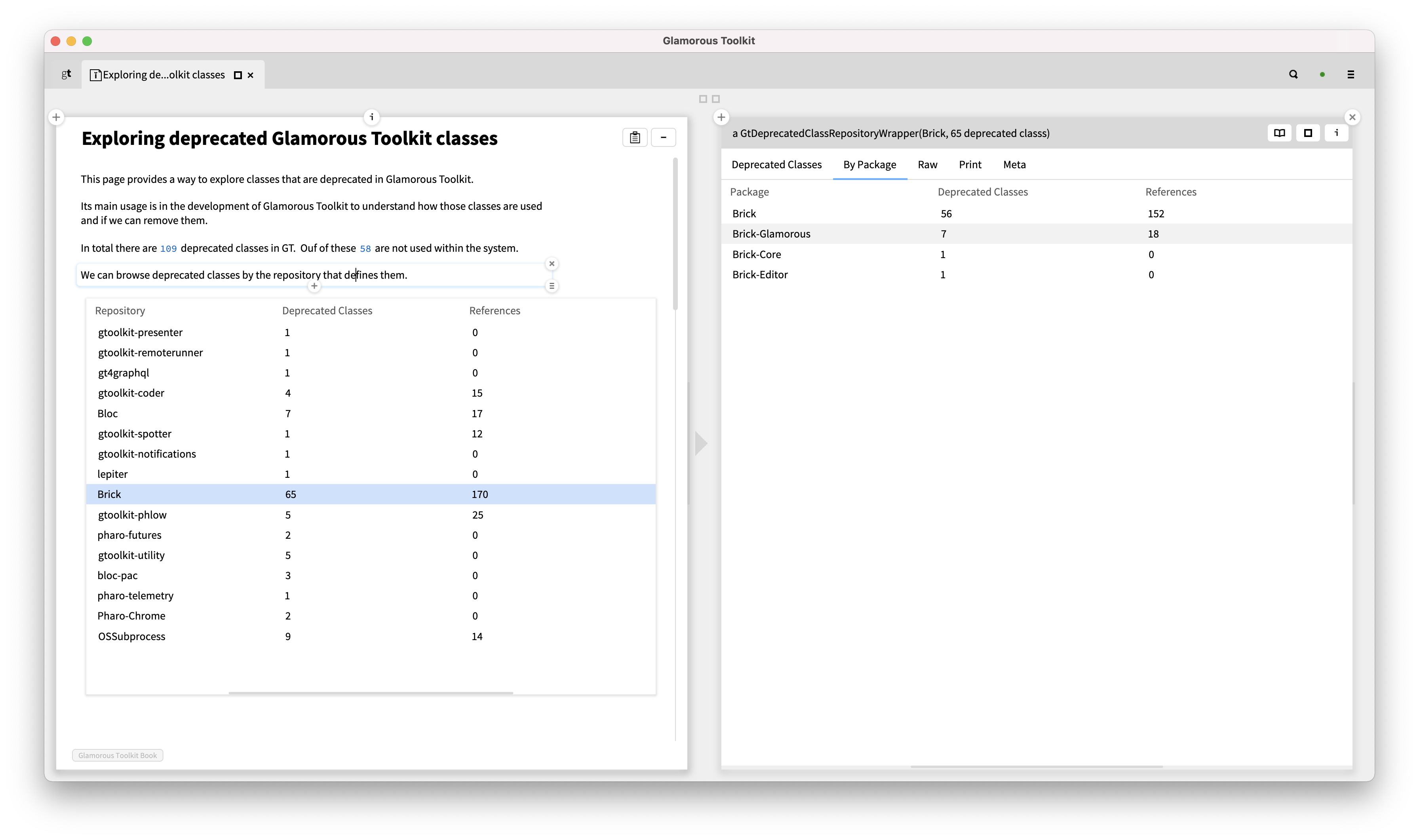Screen dimensions: 1419x840
Task: Add snippet below with plus button
Action: pyautogui.click(x=314, y=287)
